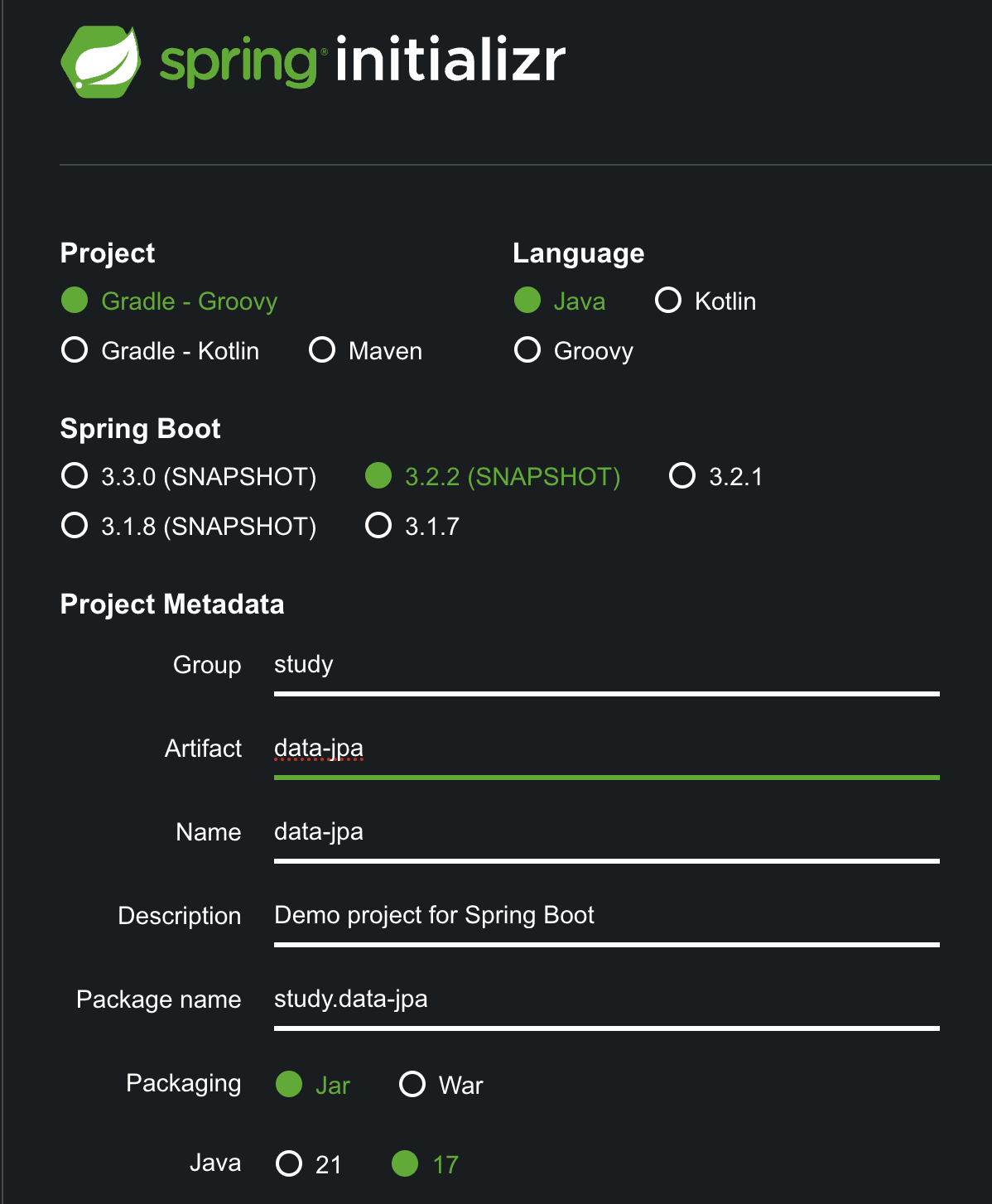Select Groovy language radio button
992x1204 pixels.
coord(527,350)
